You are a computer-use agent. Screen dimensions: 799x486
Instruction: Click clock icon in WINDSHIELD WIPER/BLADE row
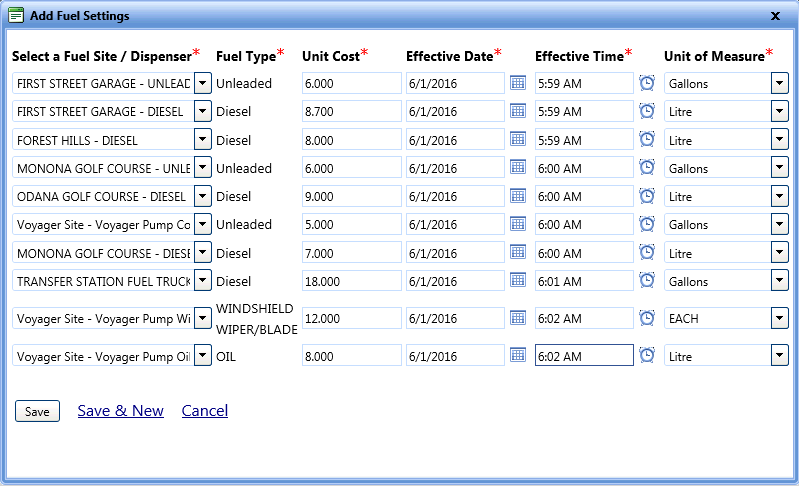pyautogui.click(x=647, y=318)
